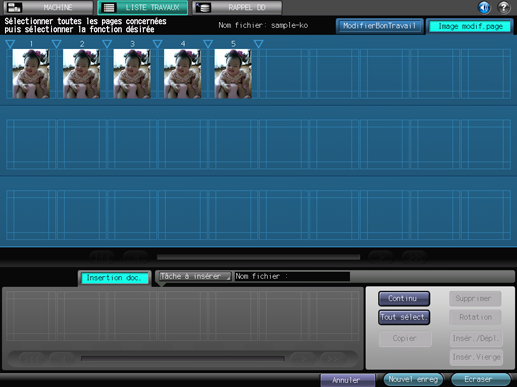
Task: Click insertion triangle marker before page 1
Action: [10, 44]
